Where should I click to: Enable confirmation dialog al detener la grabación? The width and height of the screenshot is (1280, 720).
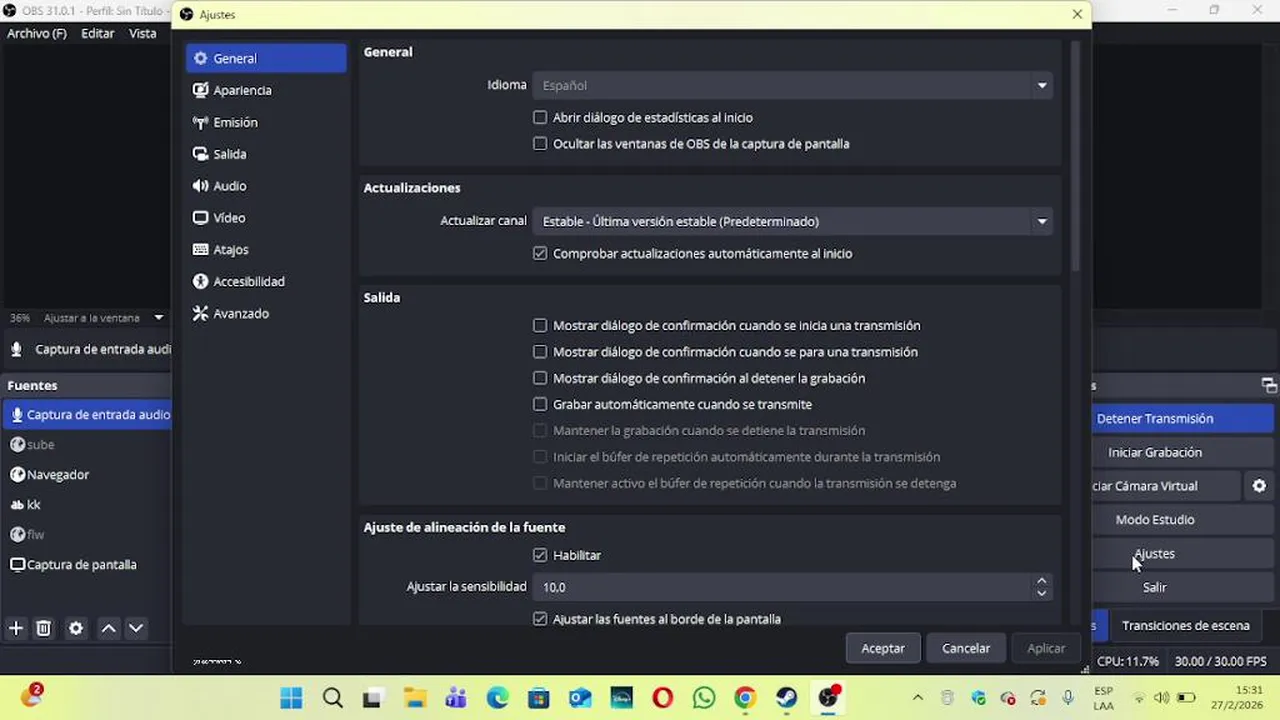(x=540, y=378)
